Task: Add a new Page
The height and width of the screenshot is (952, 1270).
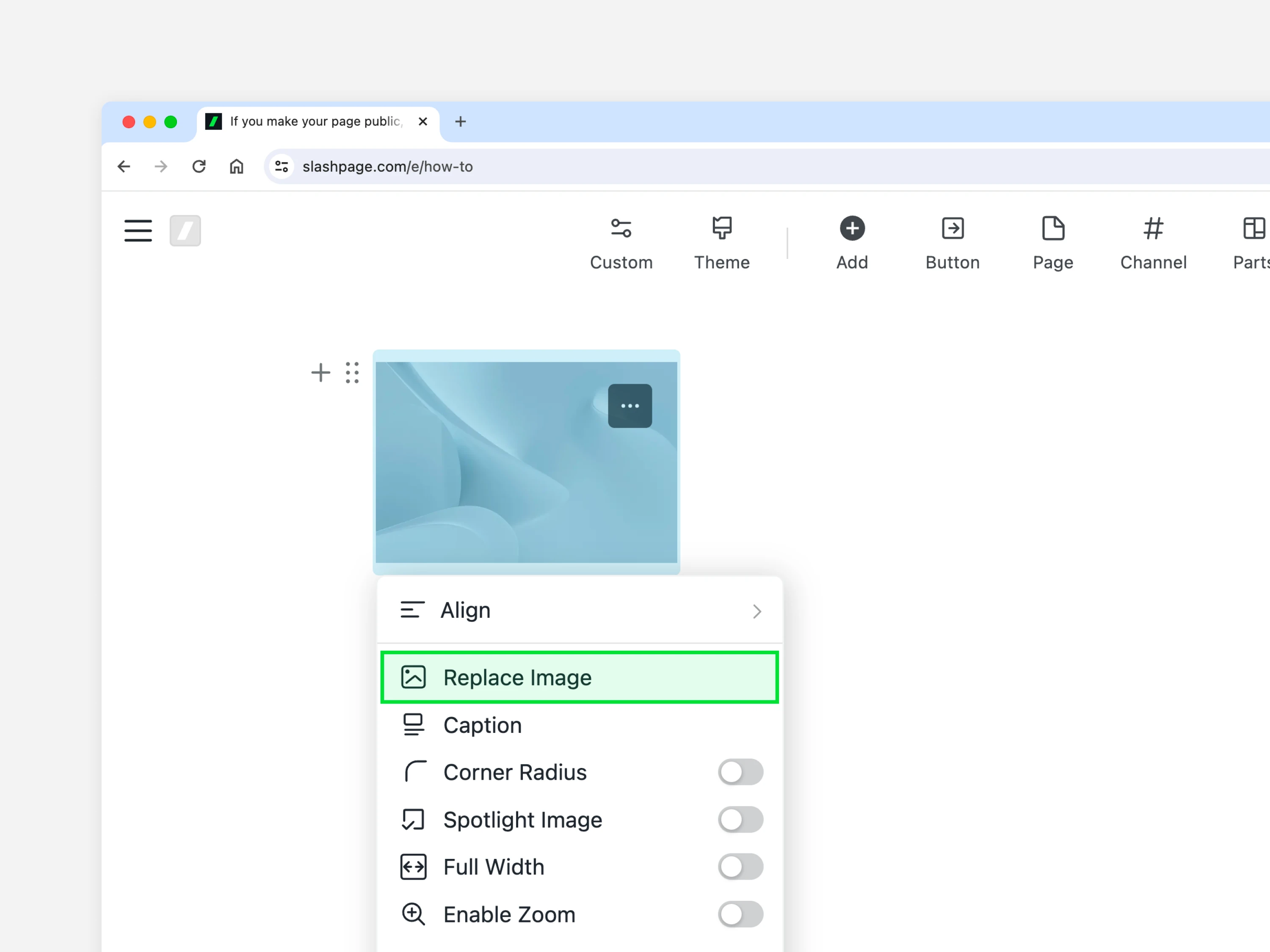Action: click(x=1053, y=243)
